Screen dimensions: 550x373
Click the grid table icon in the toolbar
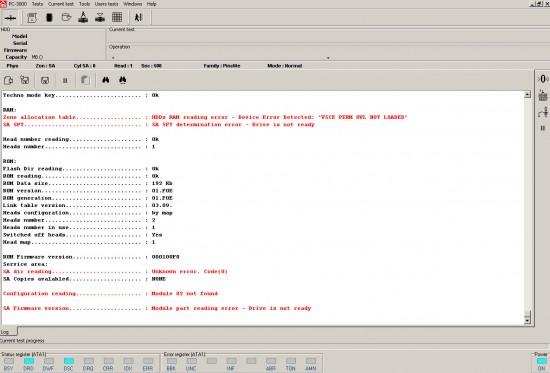click(x=117, y=17)
